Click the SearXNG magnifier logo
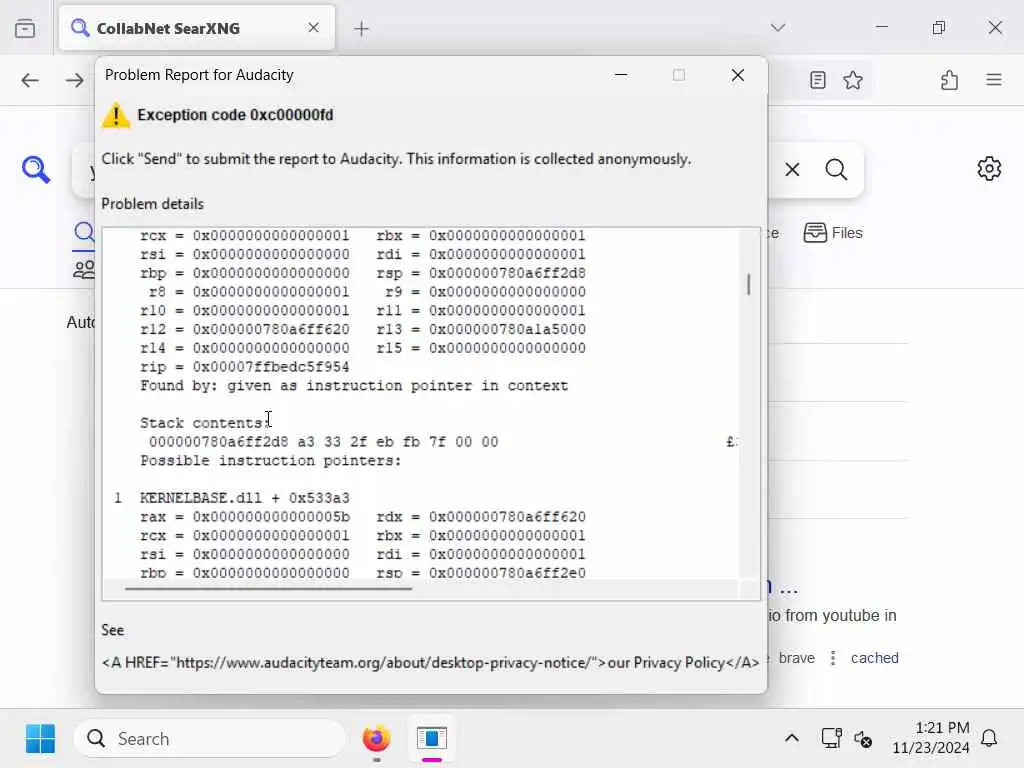Image resolution: width=1024 pixels, height=768 pixels. tap(36, 169)
